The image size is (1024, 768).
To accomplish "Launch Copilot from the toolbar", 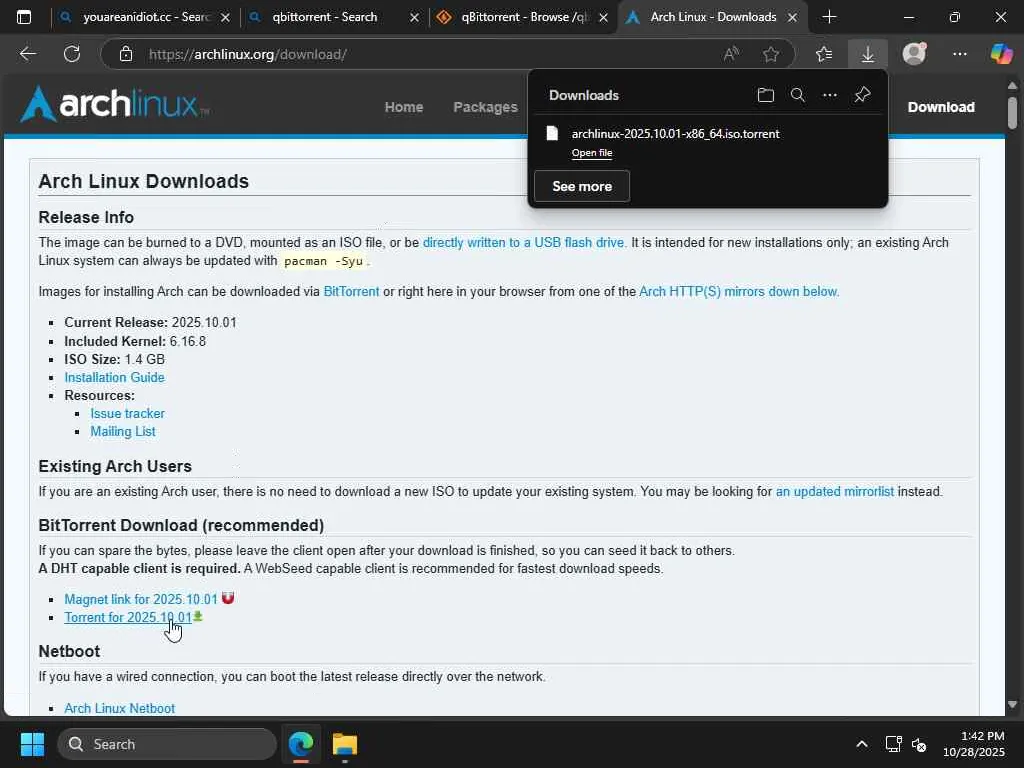I will 1001,54.
